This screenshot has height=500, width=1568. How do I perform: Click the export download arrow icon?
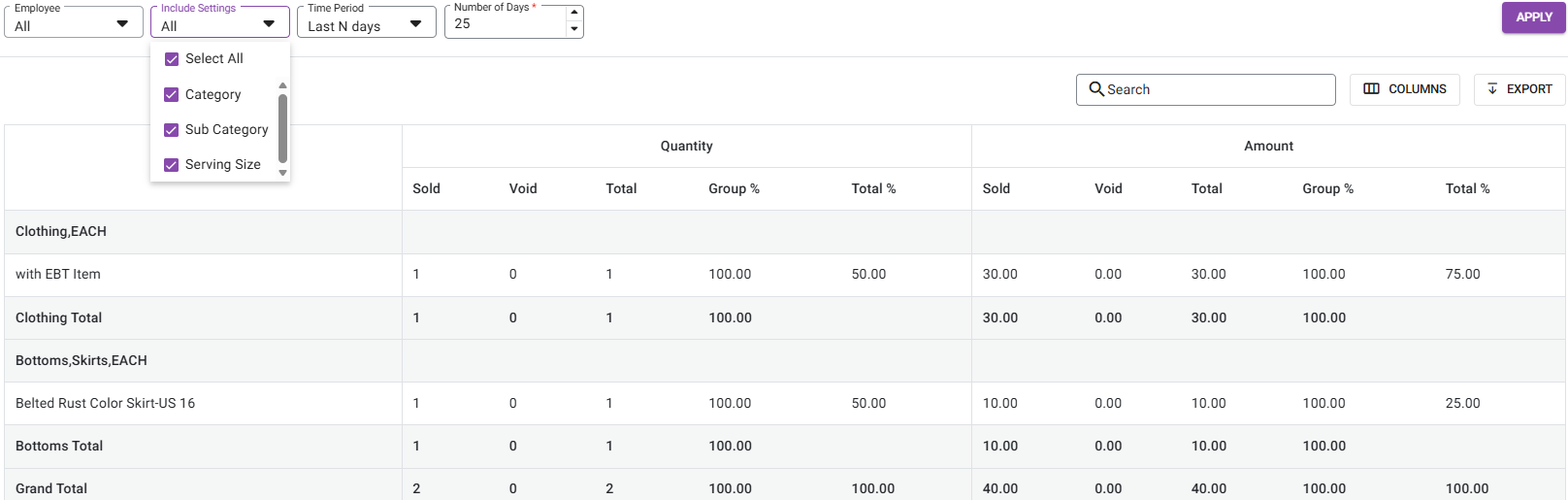[x=1492, y=89]
